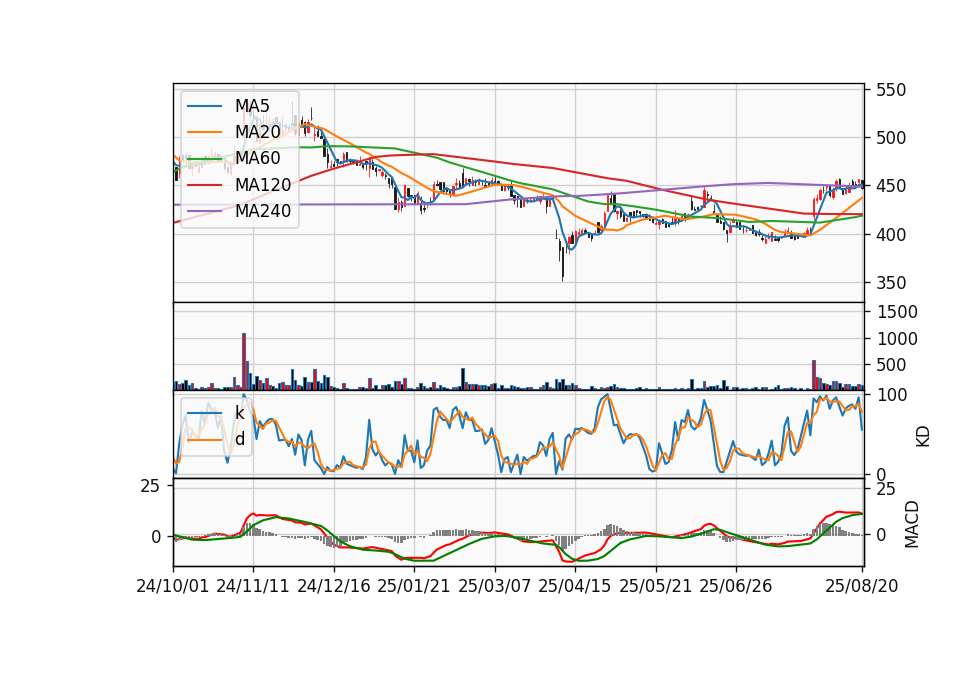The height and width of the screenshot is (690, 960).
Task: Click the MA5 legend label
Action: (252, 106)
